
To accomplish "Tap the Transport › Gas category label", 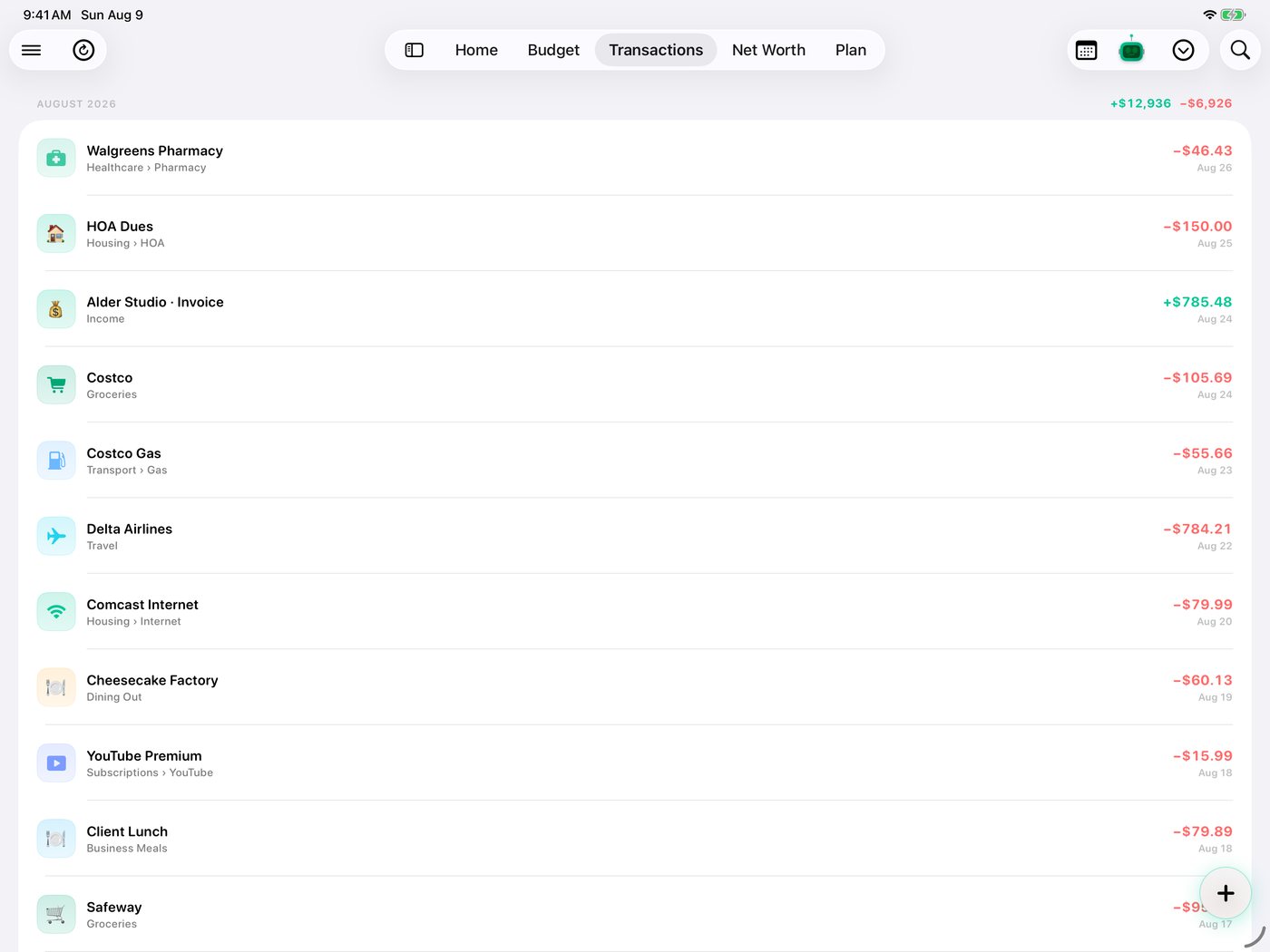I will [127, 470].
